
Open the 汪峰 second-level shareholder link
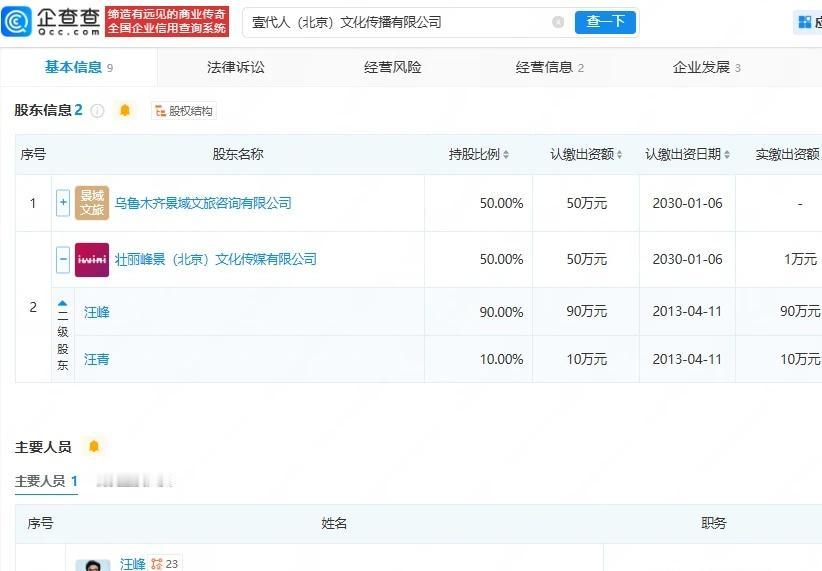[96, 312]
